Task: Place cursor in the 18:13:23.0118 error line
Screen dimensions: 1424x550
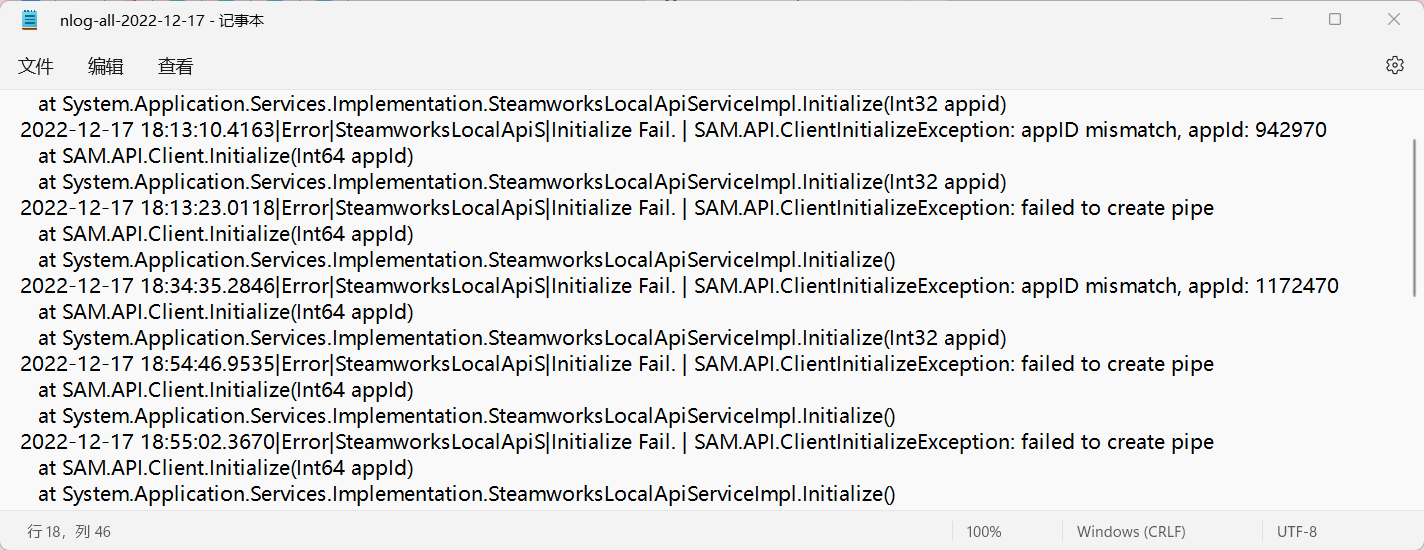Action: point(617,208)
